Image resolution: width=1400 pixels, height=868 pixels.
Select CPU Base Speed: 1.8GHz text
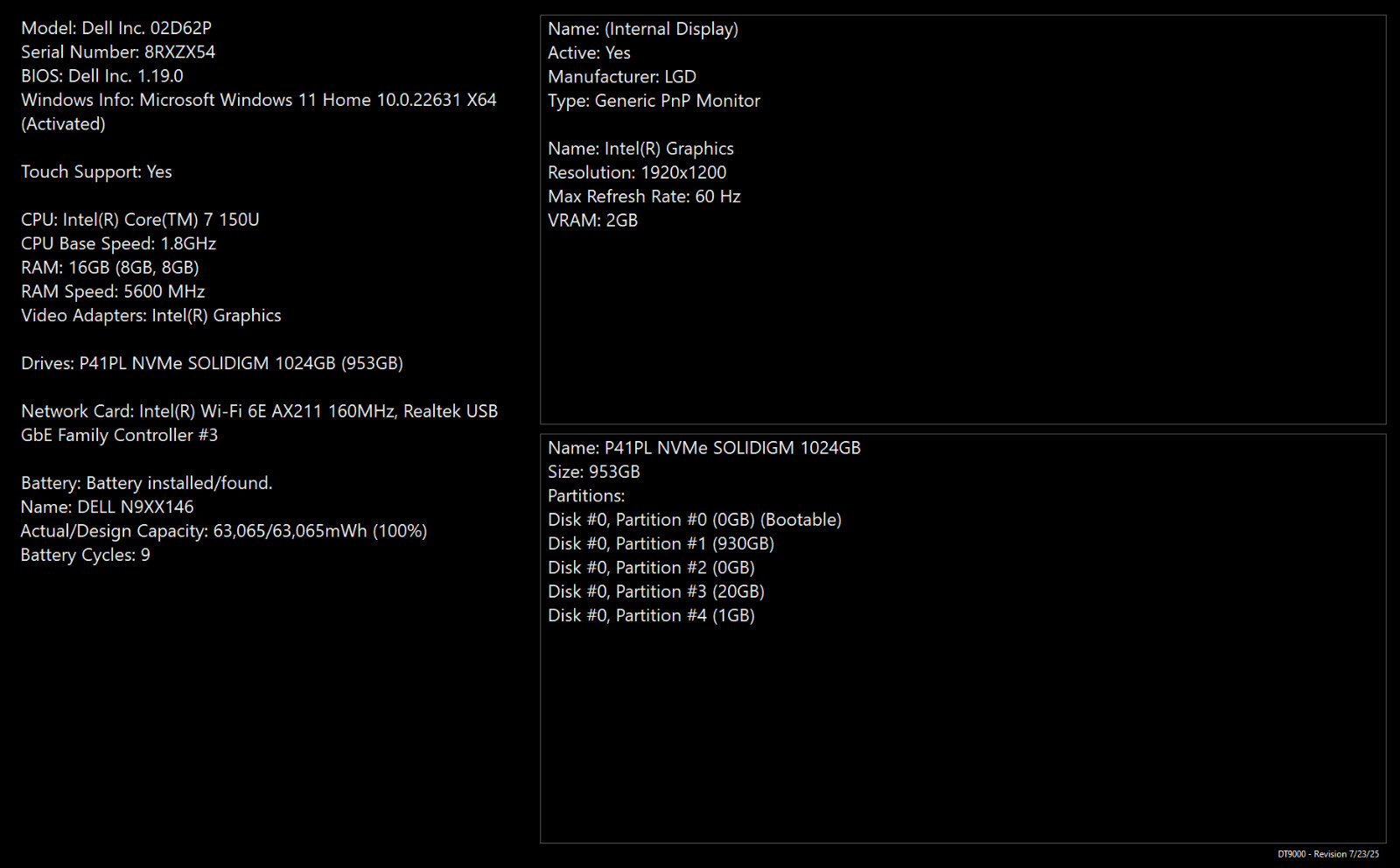[118, 243]
